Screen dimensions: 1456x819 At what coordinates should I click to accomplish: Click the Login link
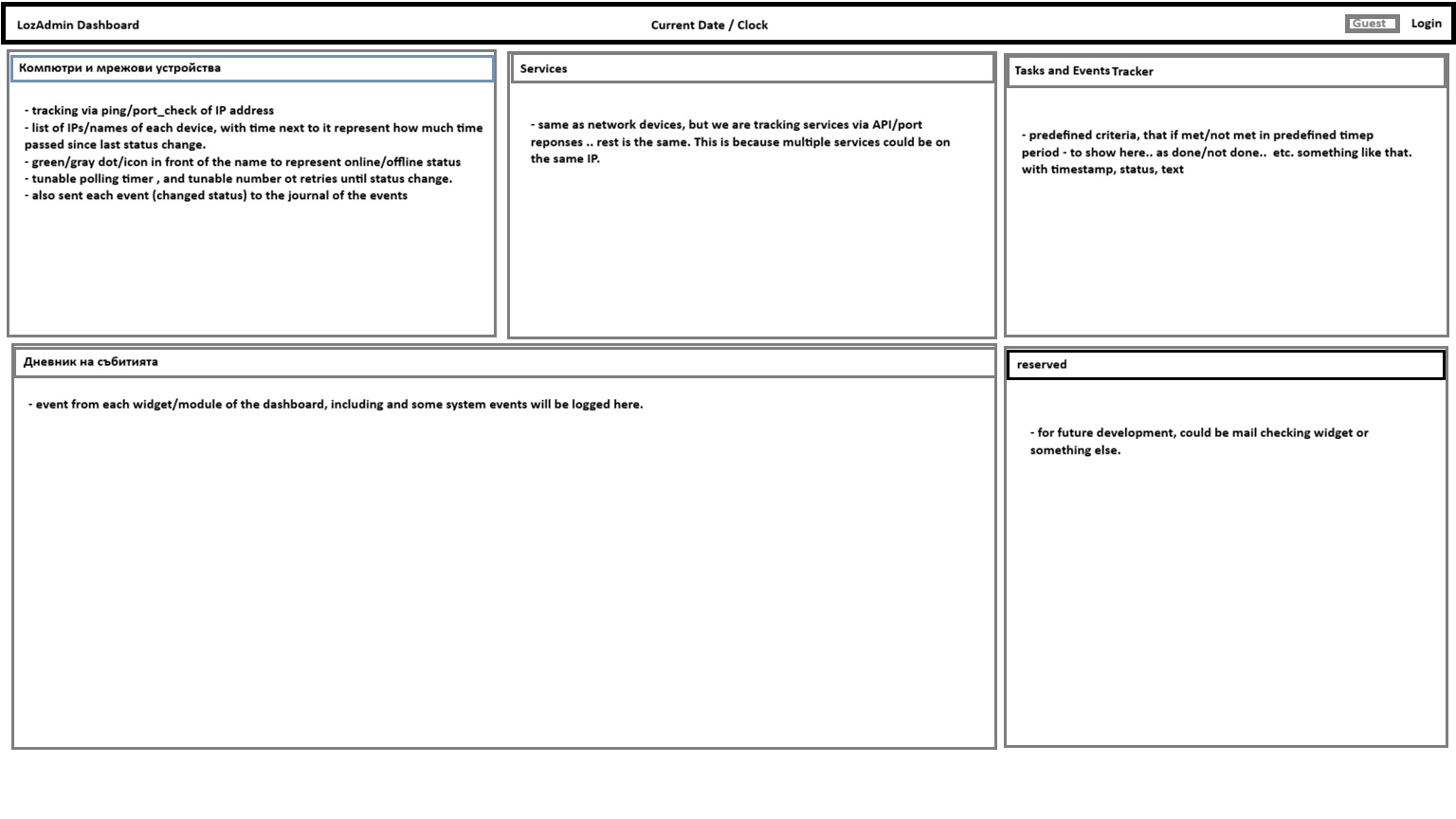pyautogui.click(x=1426, y=24)
